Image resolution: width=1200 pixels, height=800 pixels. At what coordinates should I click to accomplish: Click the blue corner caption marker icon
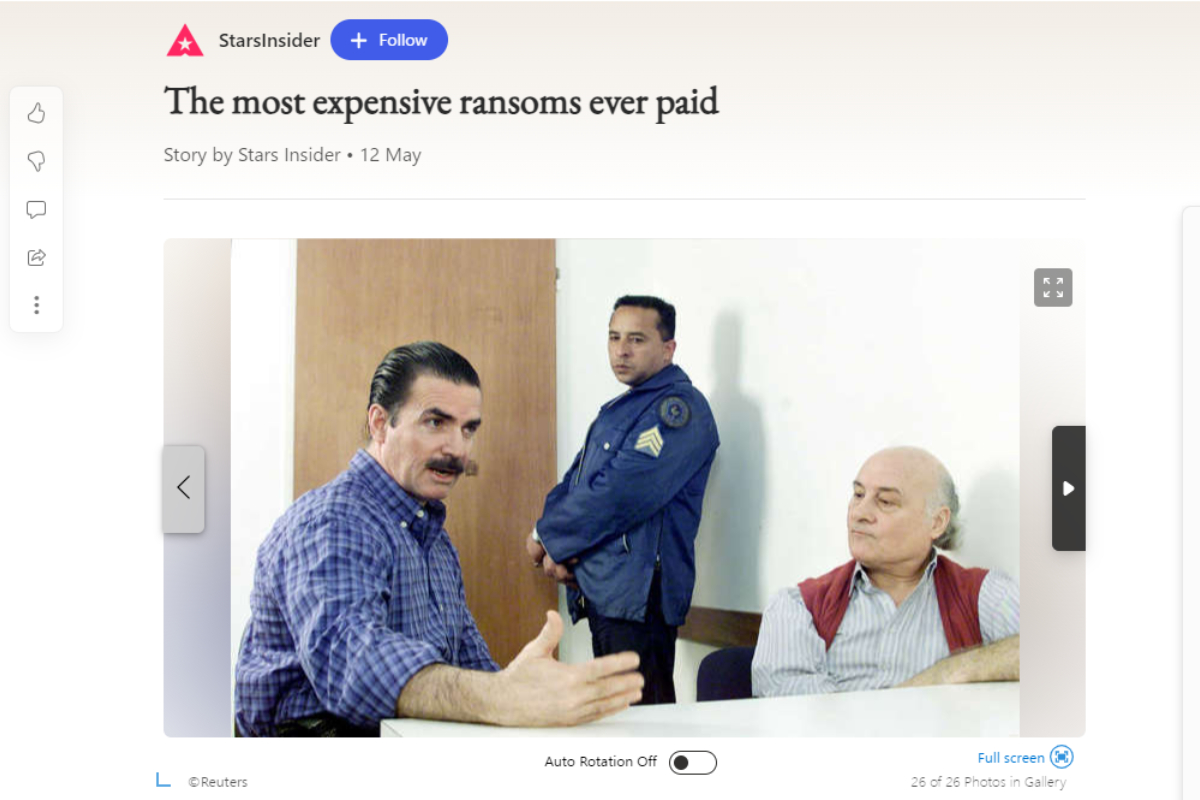[x=163, y=779]
